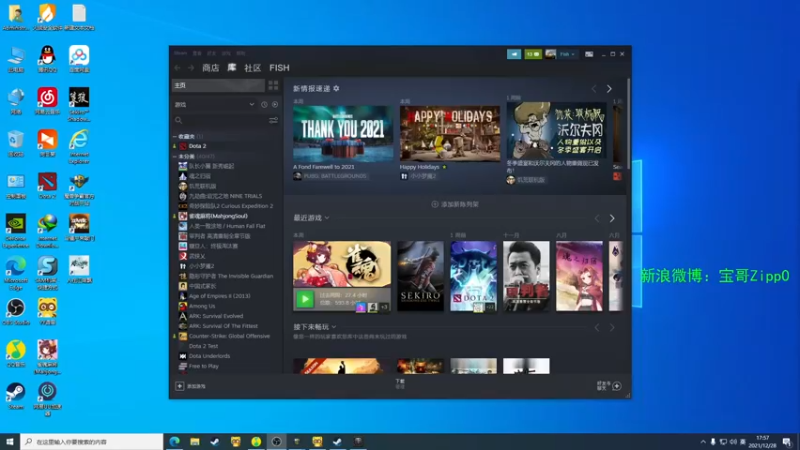This screenshot has width=800, height=450.
Task: Click add new shelf button
Action: coord(455,204)
